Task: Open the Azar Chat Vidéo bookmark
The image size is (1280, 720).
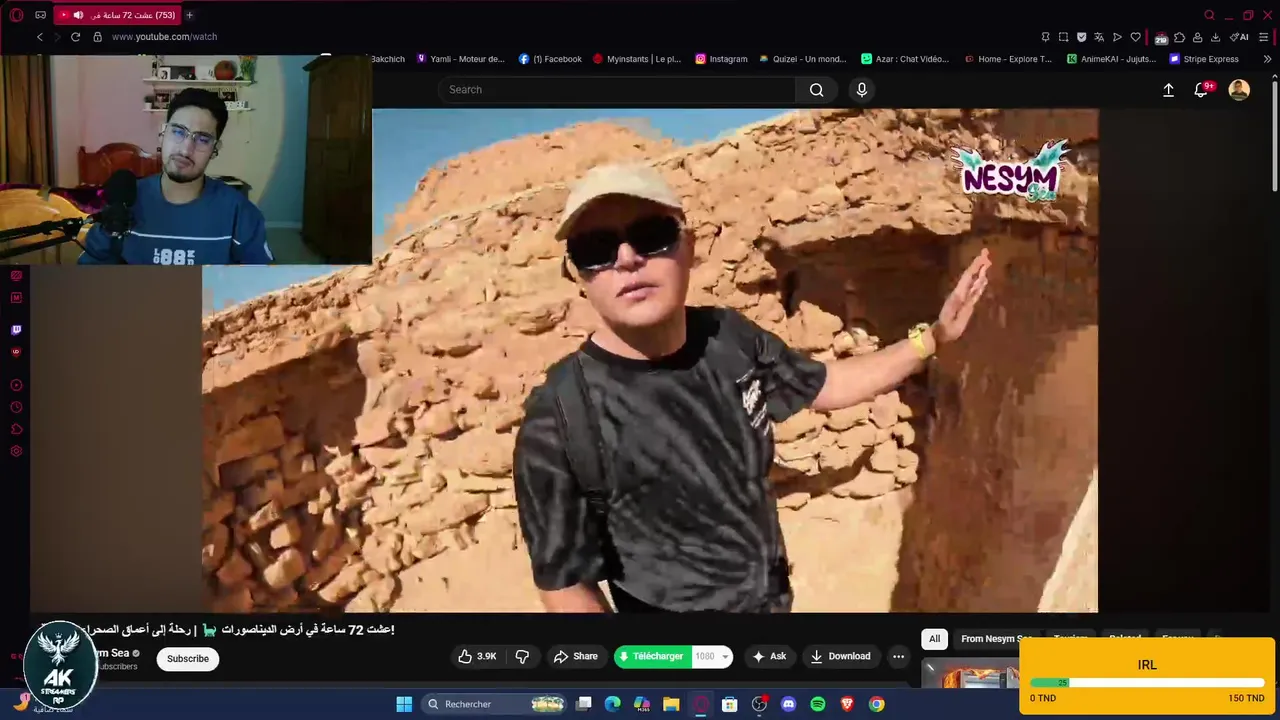Action: click(x=905, y=59)
